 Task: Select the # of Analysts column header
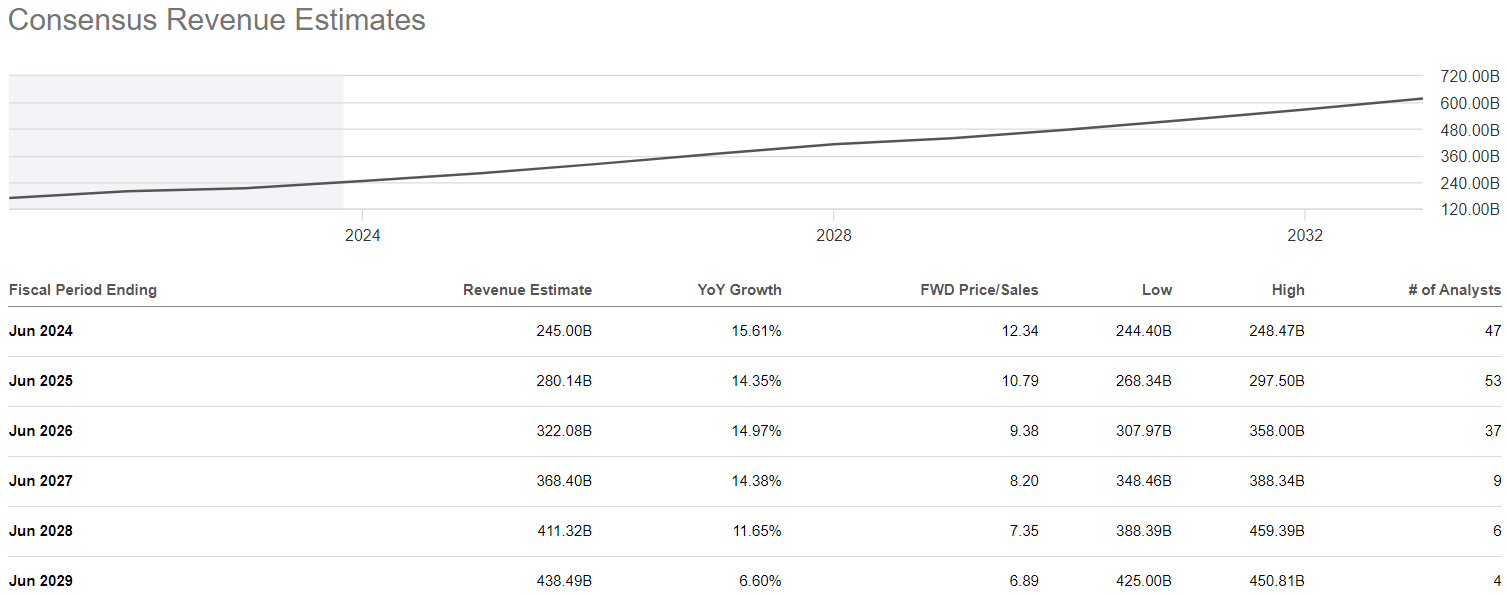(x=1453, y=290)
